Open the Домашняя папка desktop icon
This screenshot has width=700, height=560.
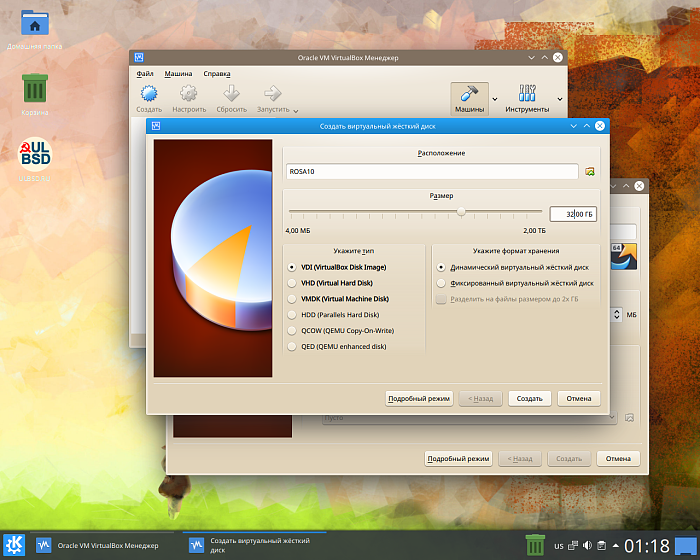point(35,23)
